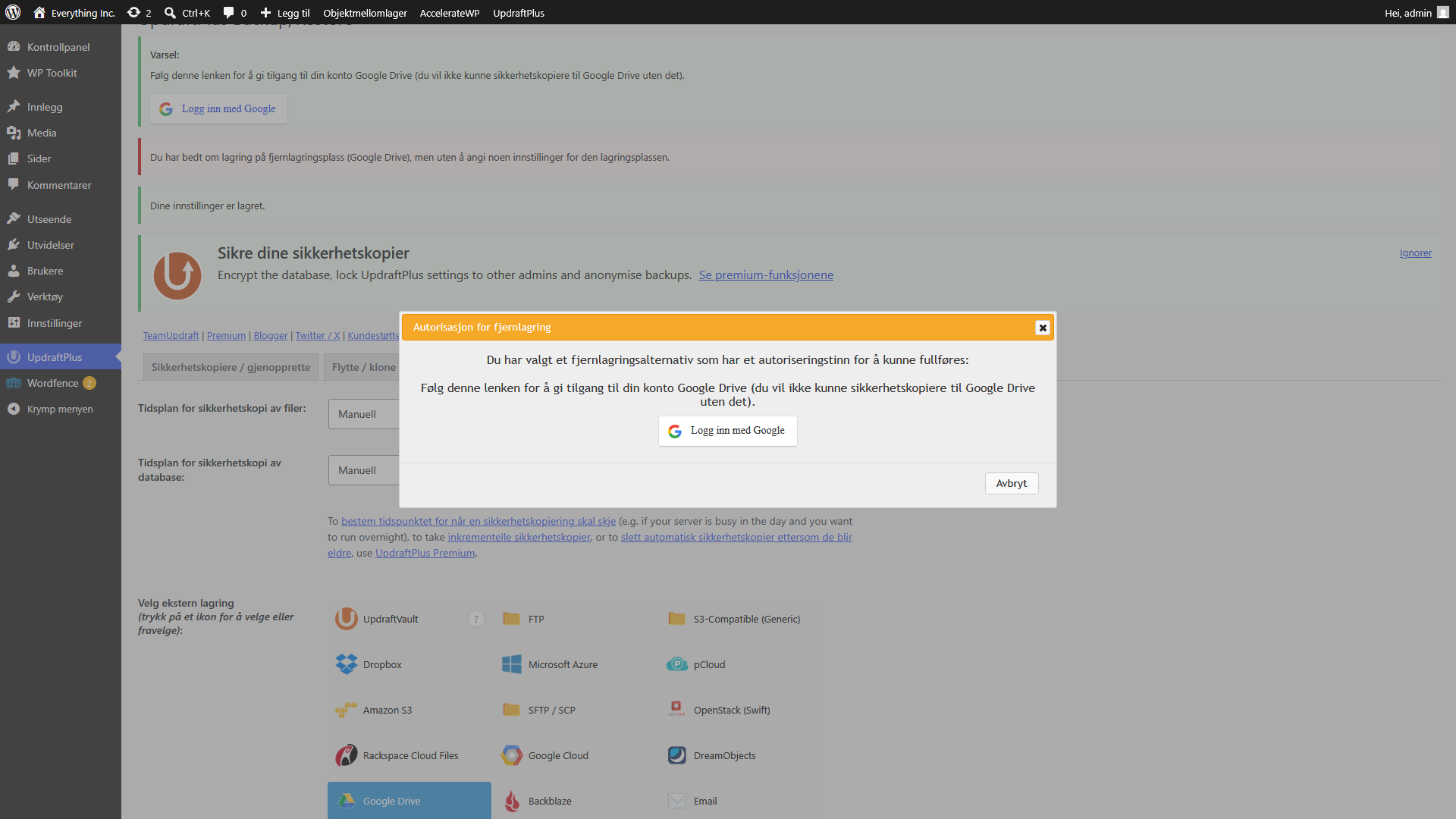1456x819 pixels.
Task: Select SFTP / SCP storage option
Action: pos(575,710)
